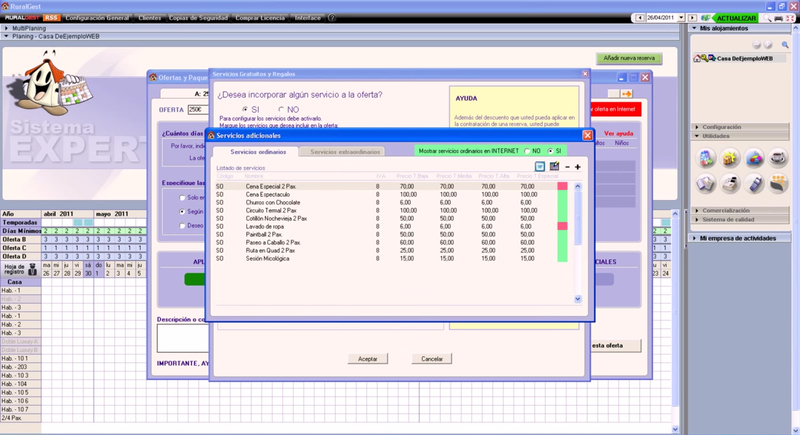Expand the Configuración panel section

coord(721,127)
